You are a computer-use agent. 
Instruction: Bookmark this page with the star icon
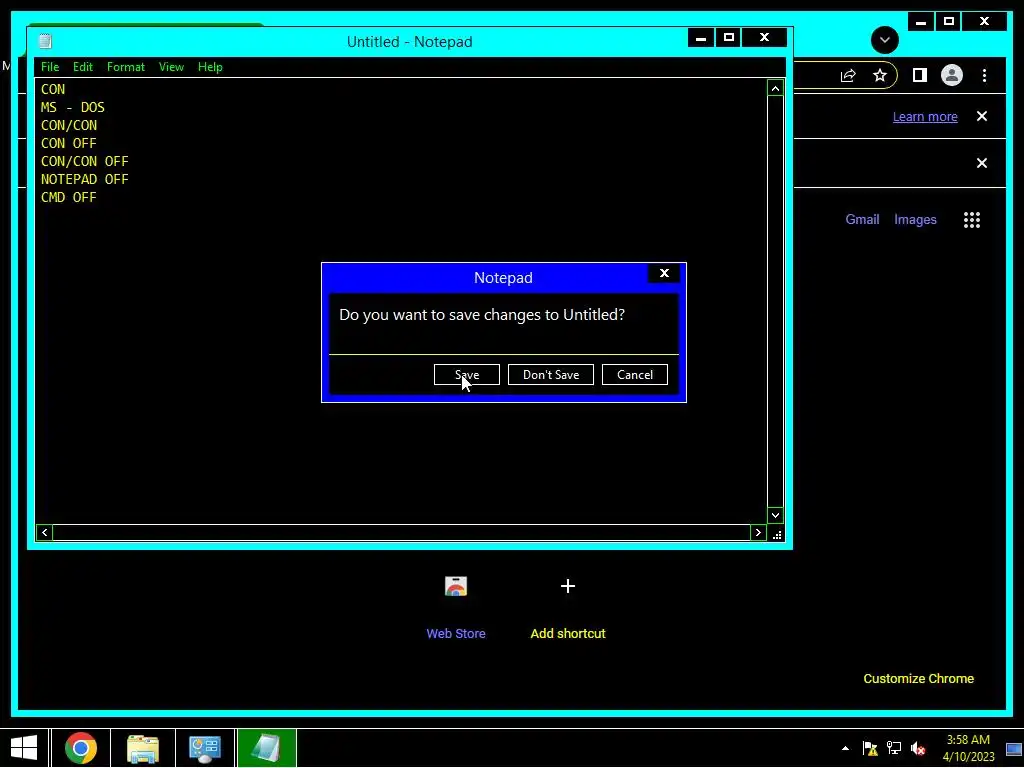880,76
